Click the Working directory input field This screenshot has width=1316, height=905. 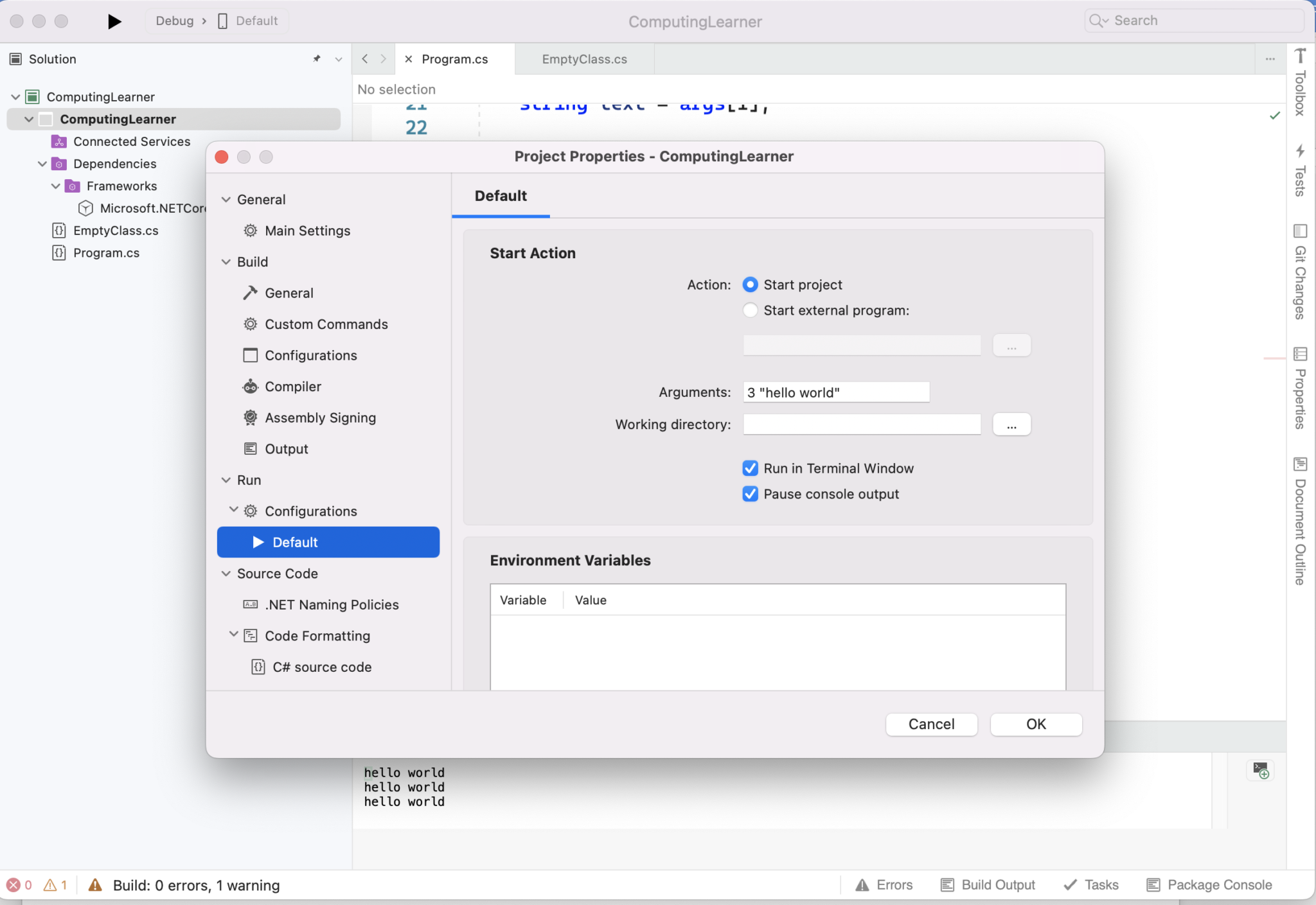point(862,425)
